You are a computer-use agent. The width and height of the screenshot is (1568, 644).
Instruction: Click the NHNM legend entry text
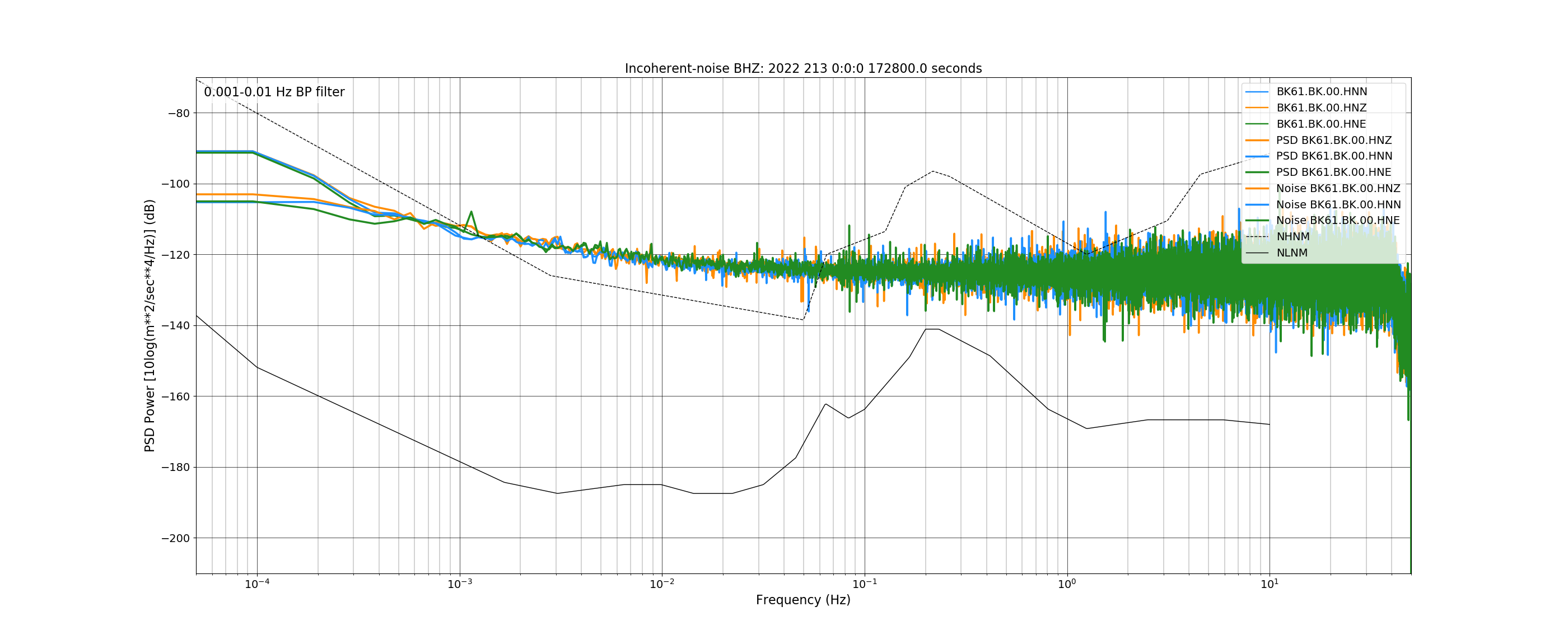(1293, 237)
